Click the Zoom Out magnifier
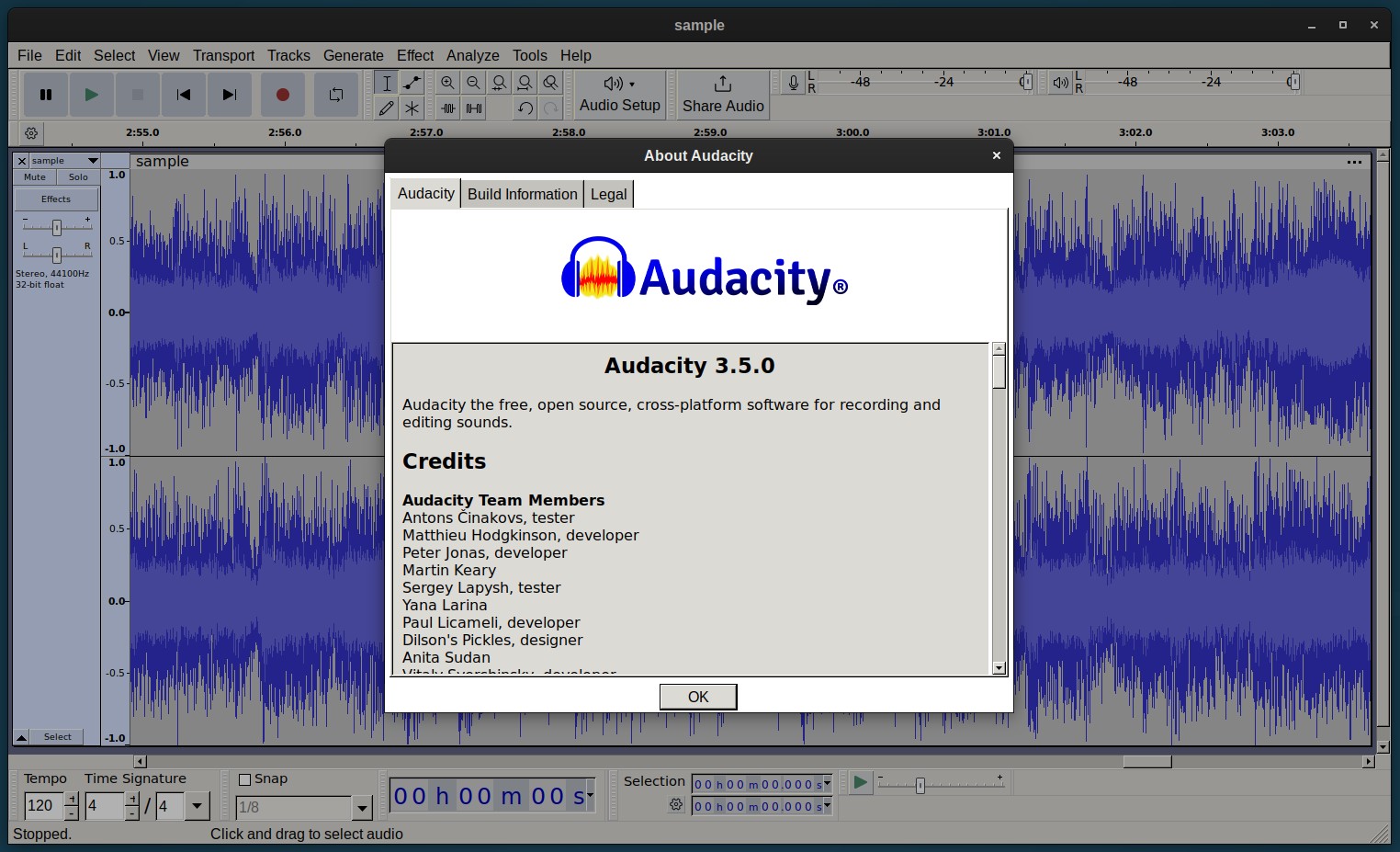The width and height of the screenshot is (1400, 852). pos(473,83)
